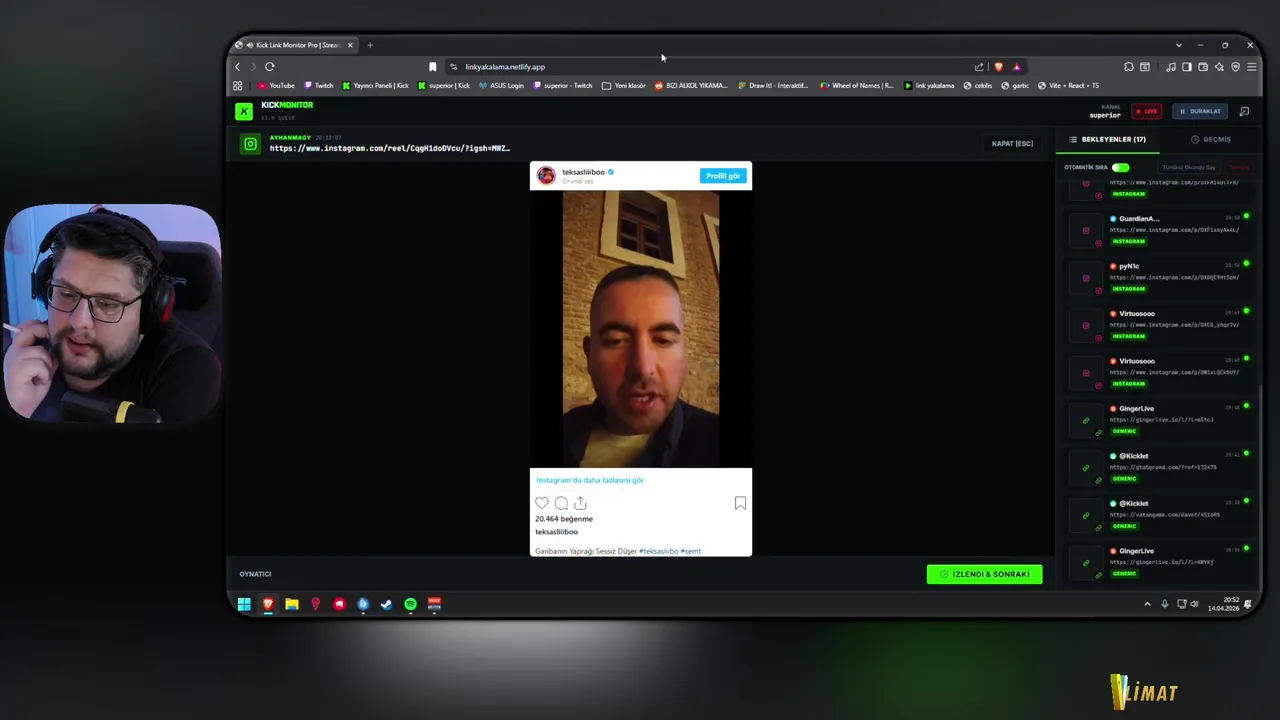Open Steam from the taskbar
The width and height of the screenshot is (1280, 720).
386,604
